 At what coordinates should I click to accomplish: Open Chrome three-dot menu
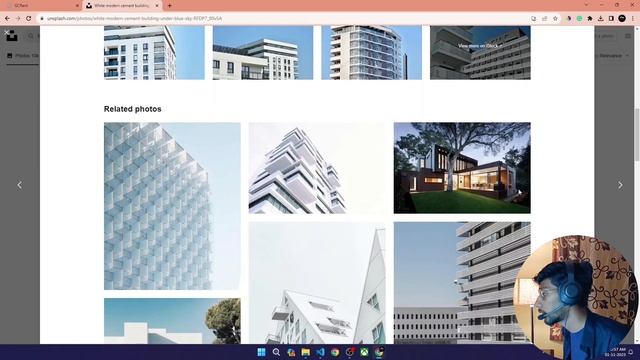[633, 18]
